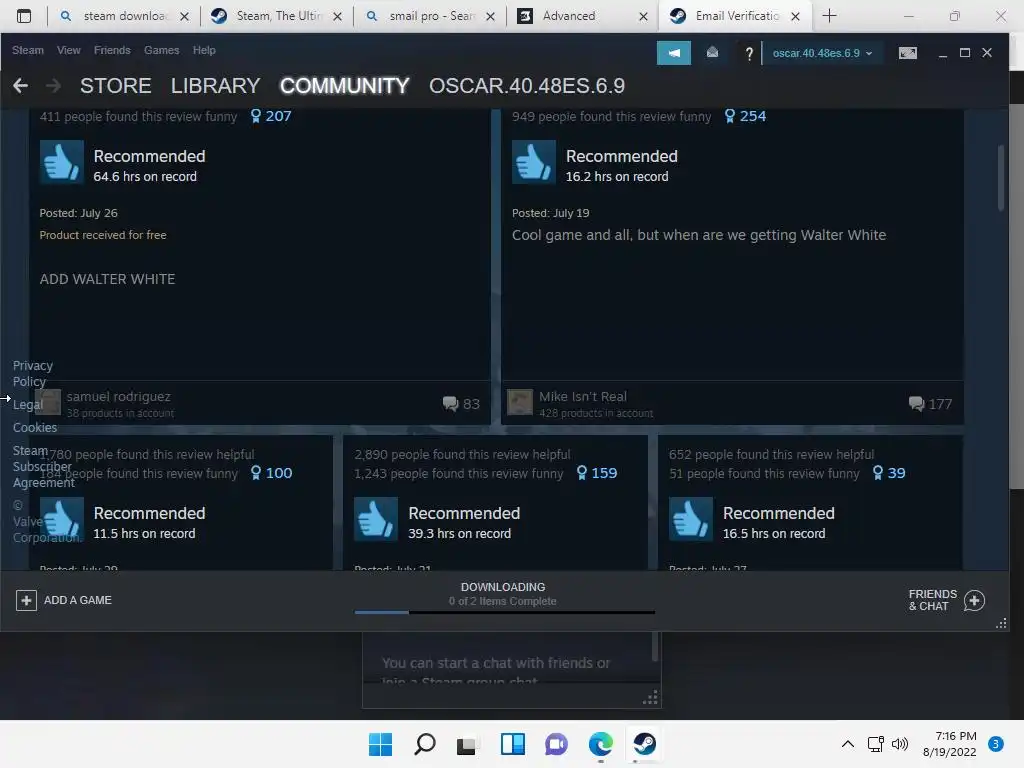
Task: Click the download progress bar
Action: click(504, 613)
